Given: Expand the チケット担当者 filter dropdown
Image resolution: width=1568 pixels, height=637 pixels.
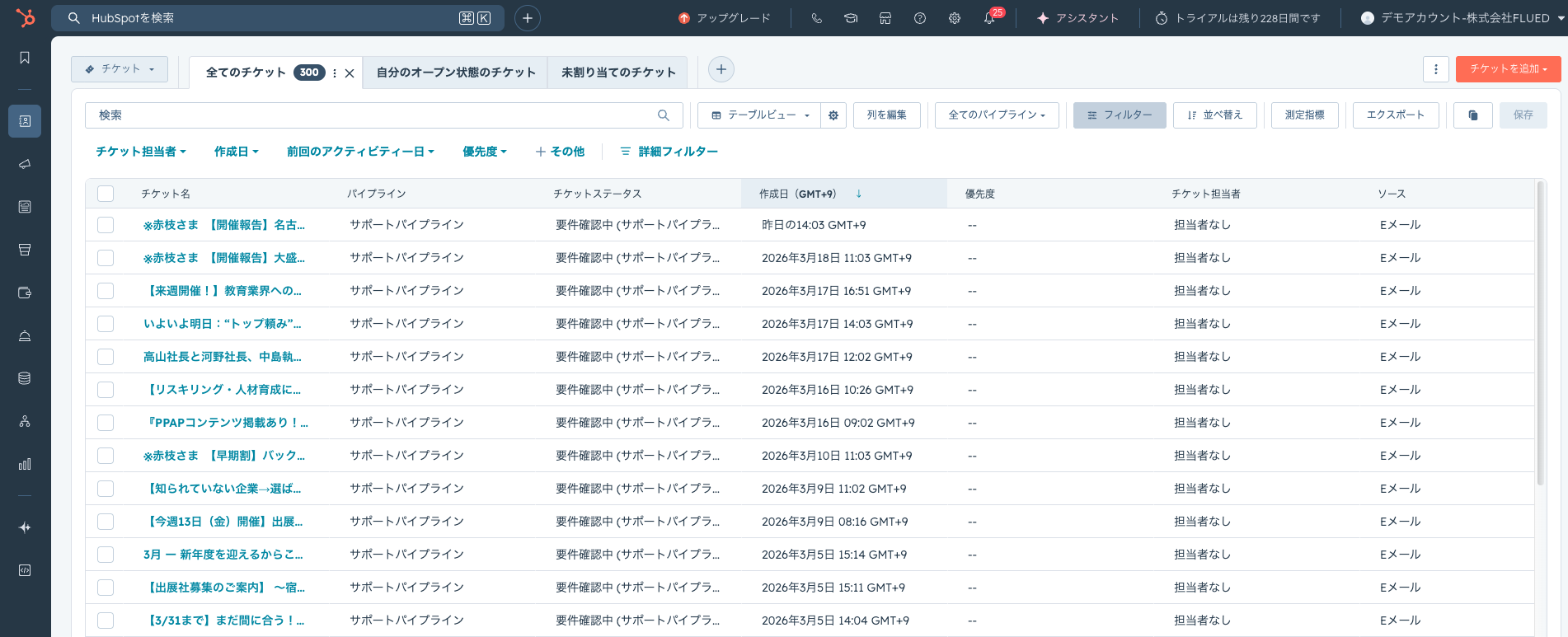Looking at the screenshot, I should [x=140, y=152].
